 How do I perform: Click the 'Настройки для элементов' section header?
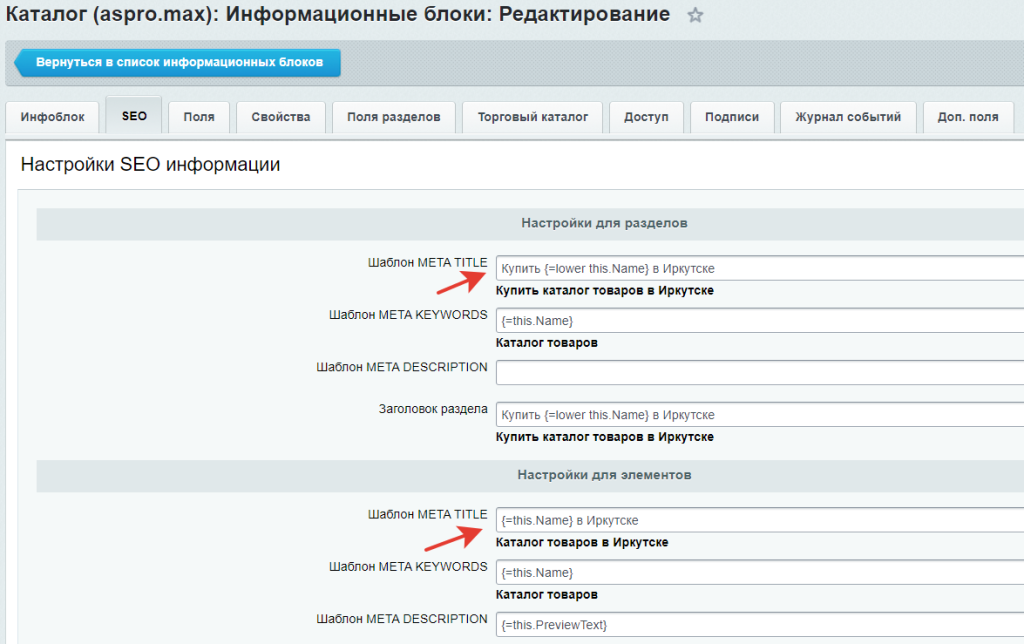pyautogui.click(x=604, y=474)
